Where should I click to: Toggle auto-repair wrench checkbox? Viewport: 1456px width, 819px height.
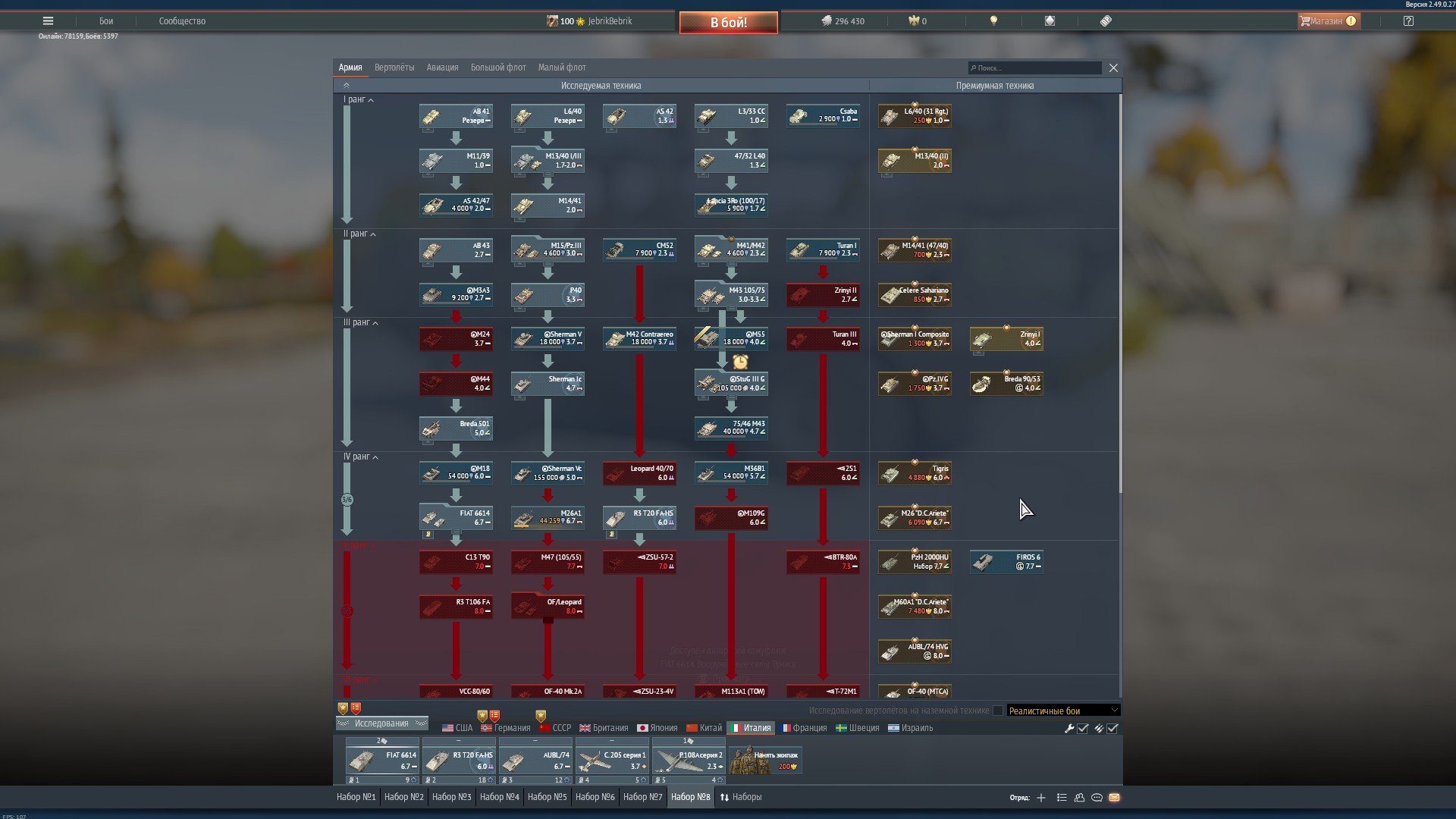point(1083,729)
